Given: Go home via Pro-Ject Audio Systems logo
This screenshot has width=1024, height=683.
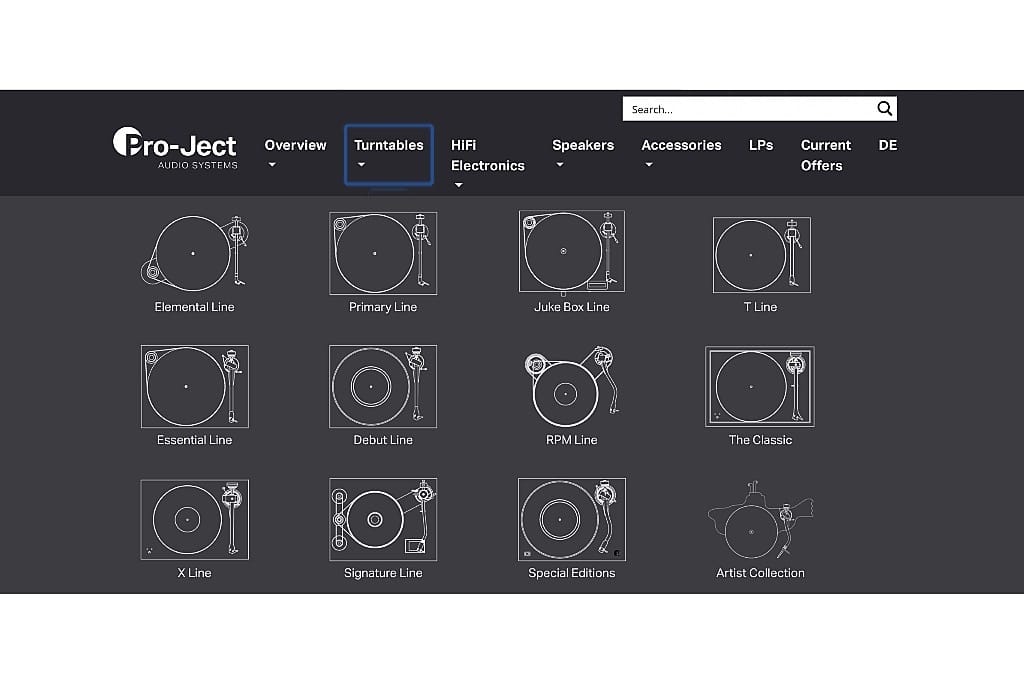Looking at the screenshot, I should tap(176, 148).
